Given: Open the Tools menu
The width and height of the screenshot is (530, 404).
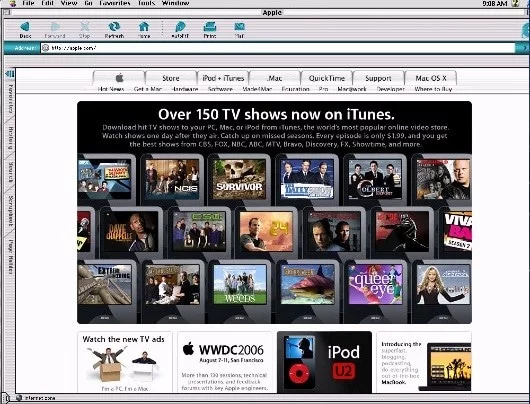Looking at the screenshot, I should 146,3.
